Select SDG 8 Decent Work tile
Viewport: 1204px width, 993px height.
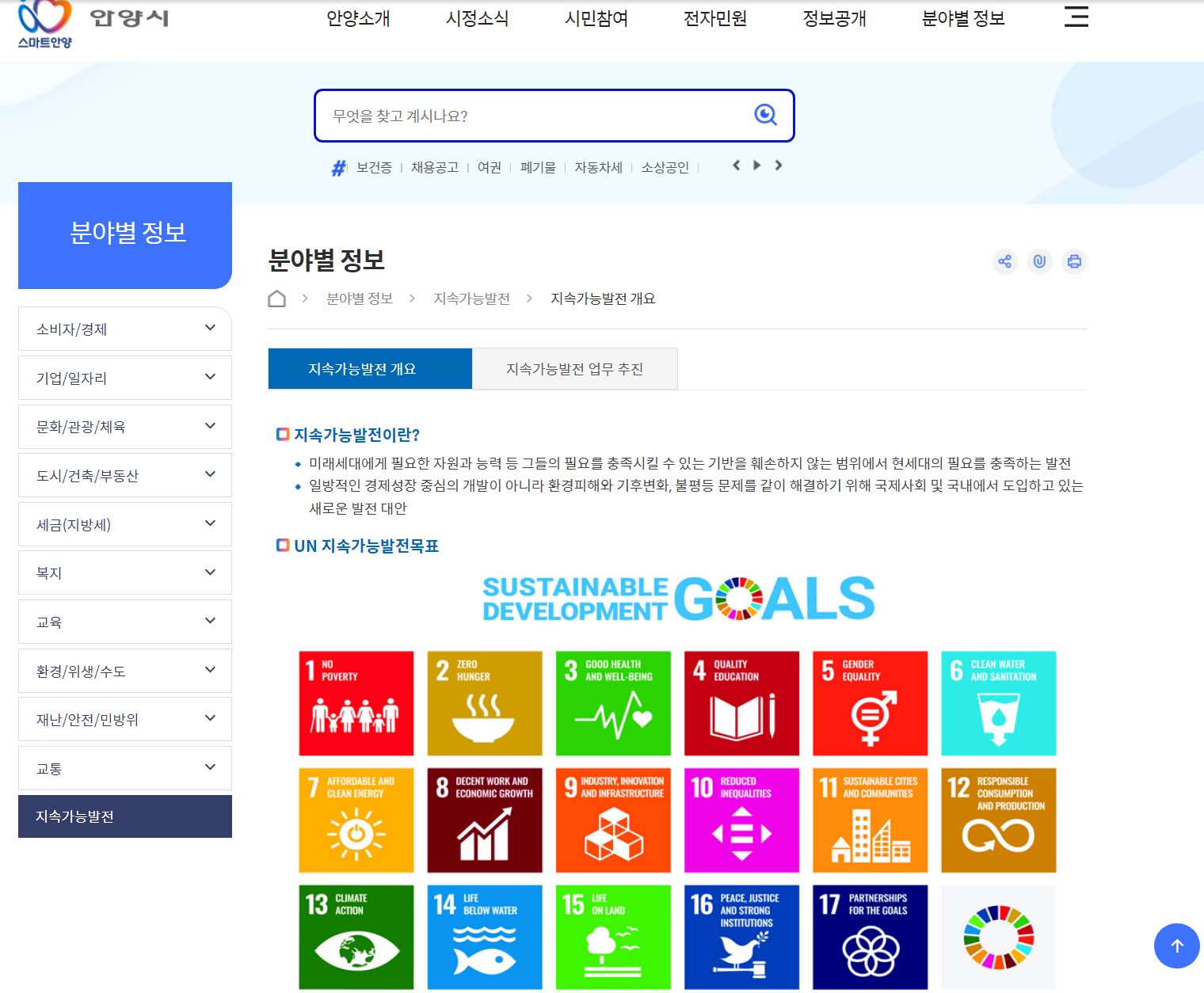485,820
